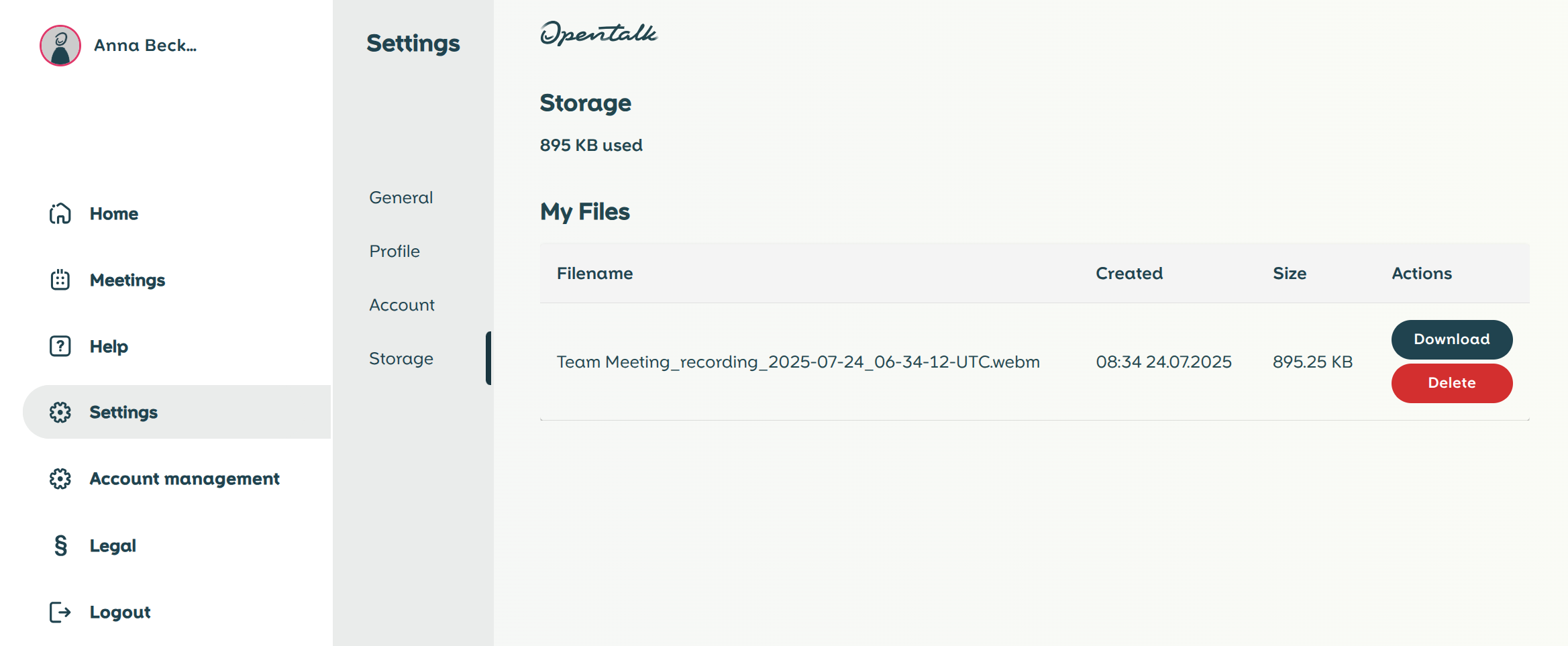Viewport: 1568px width, 646px height.
Task: Delete the Team Meeting recording file
Action: click(1451, 383)
